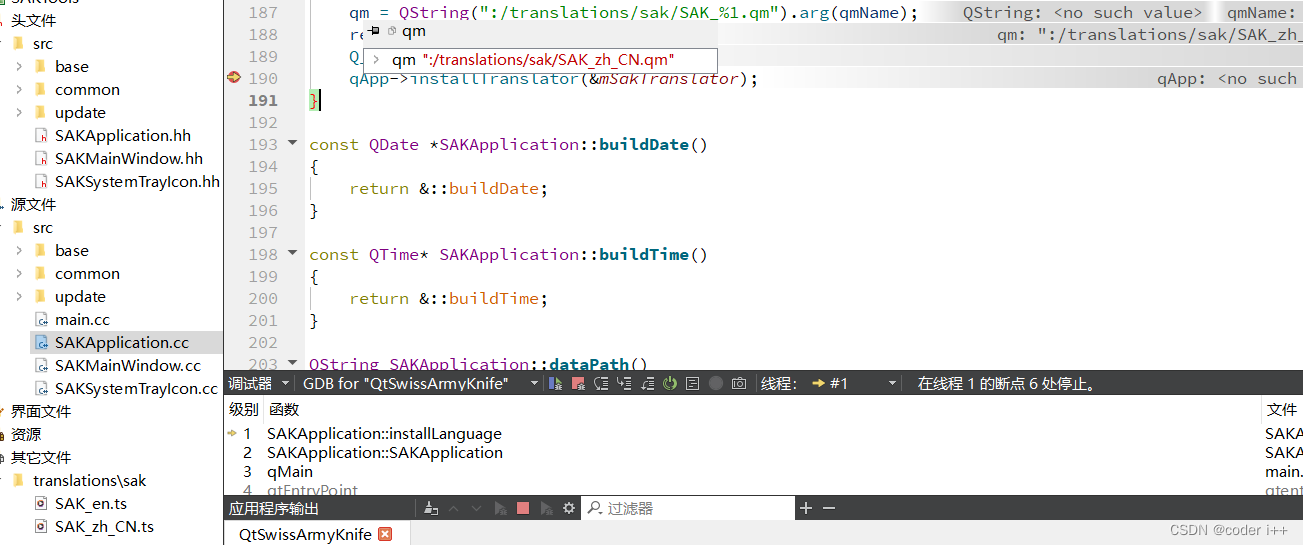
Task: Click the broom clear-output icon
Action: [430, 509]
